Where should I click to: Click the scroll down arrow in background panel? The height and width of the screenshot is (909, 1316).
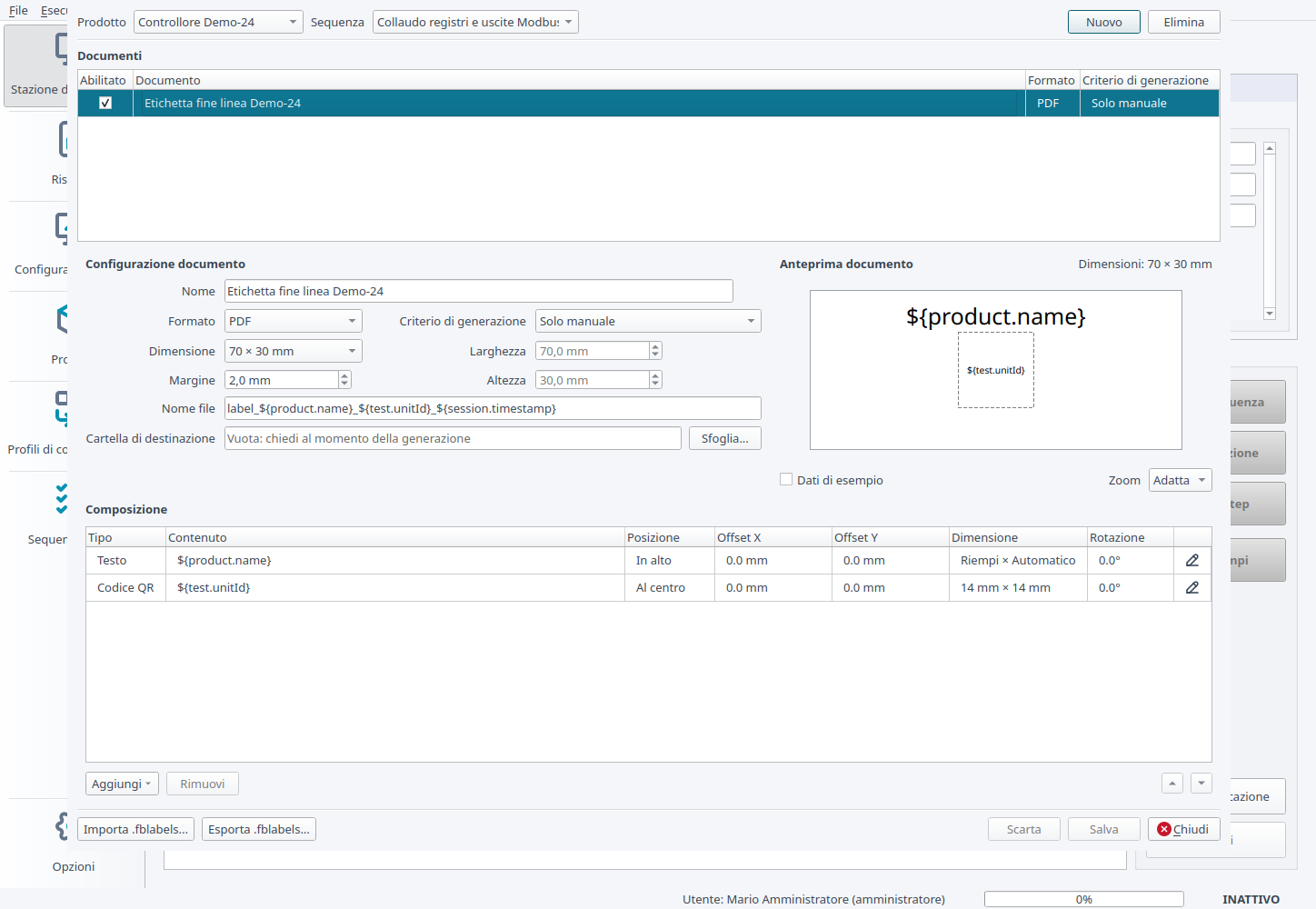pos(1270,314)
